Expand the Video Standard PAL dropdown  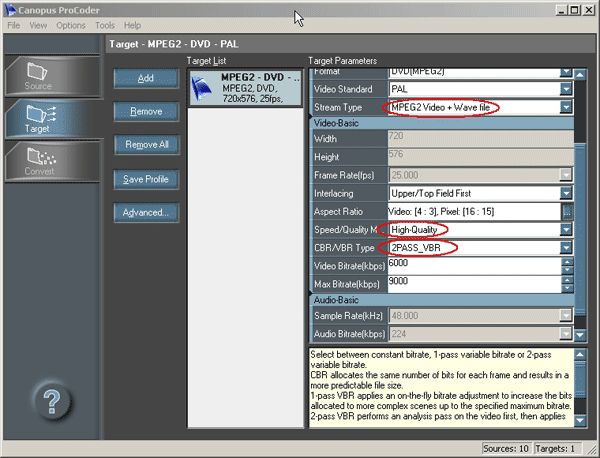pos(566,89)
